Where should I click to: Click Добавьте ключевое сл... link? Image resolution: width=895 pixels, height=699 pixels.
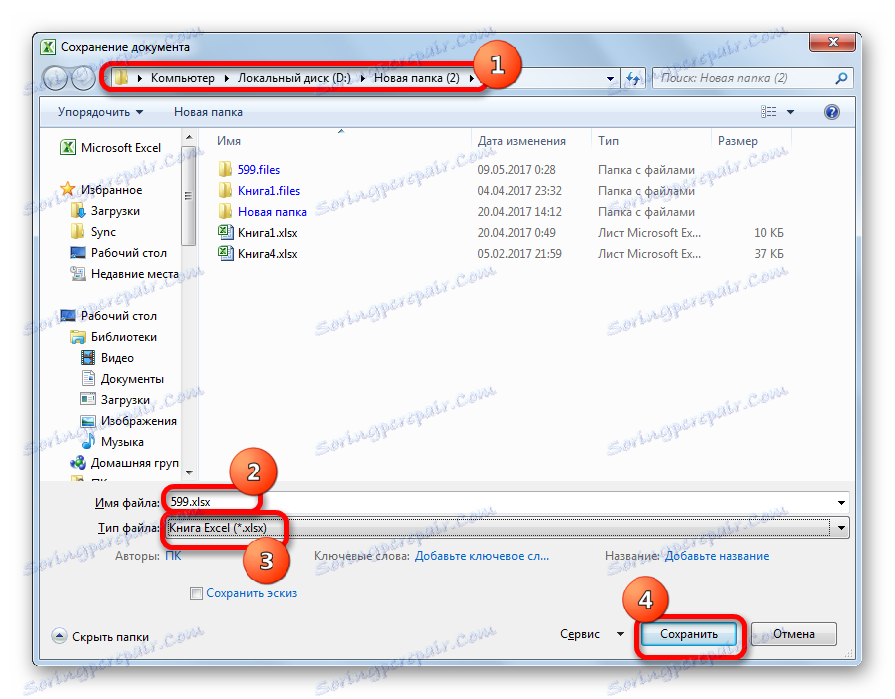[x=482, y=556]
